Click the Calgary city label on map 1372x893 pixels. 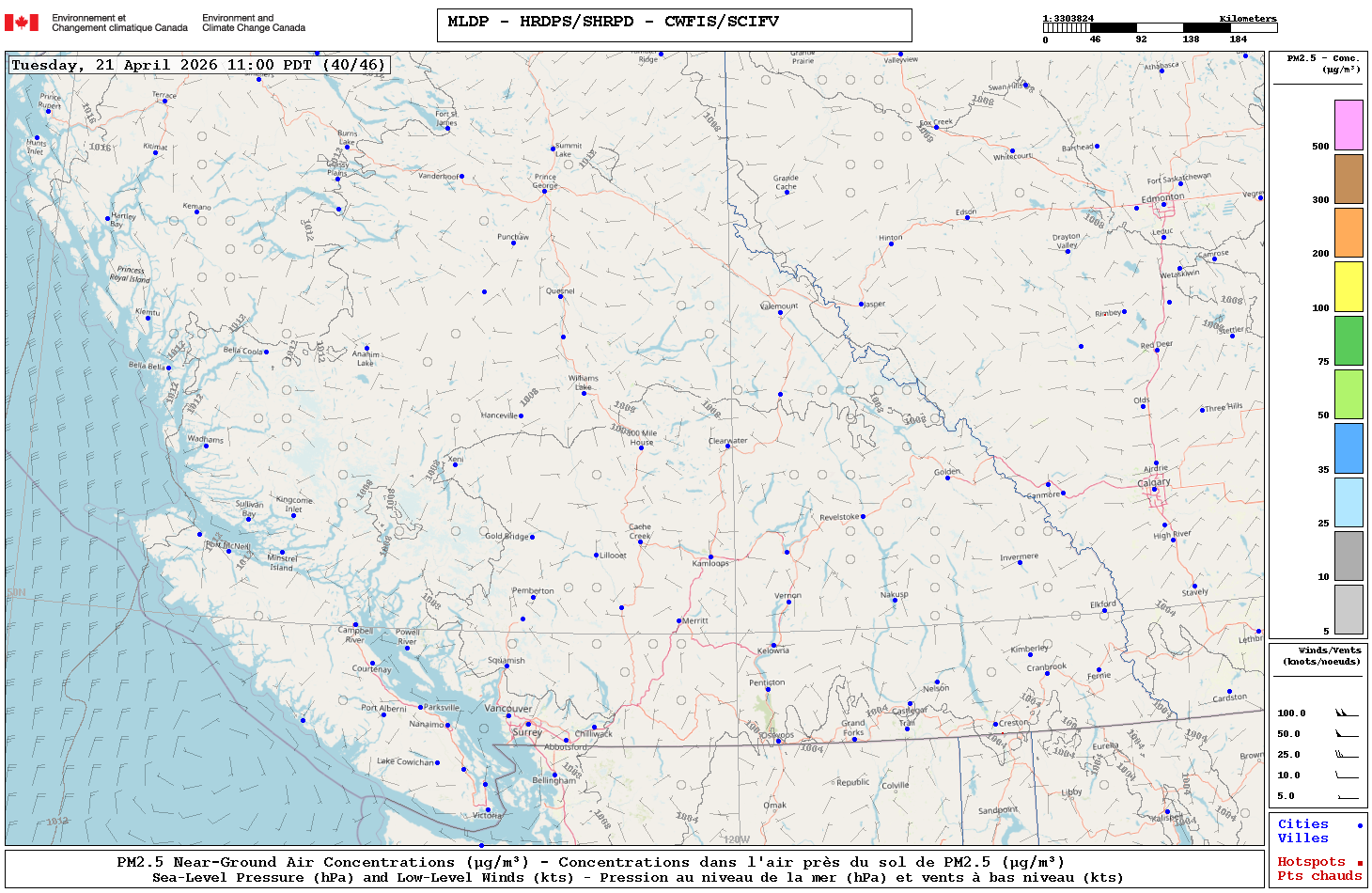click(1154, 482)
